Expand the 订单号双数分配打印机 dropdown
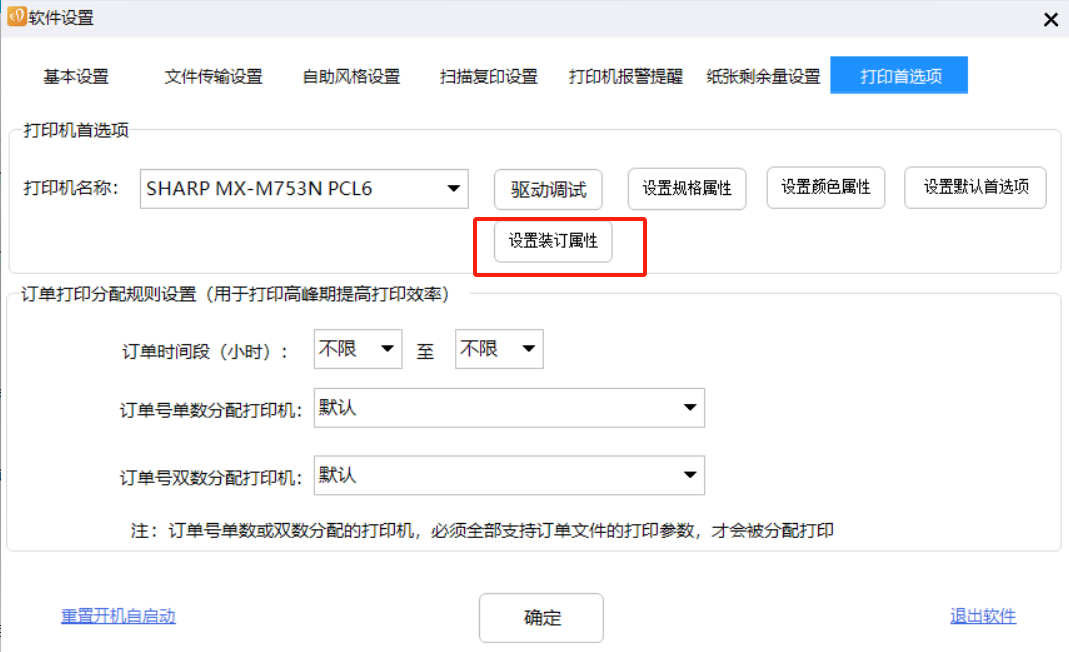1069x652 pixels. point(508,476)
